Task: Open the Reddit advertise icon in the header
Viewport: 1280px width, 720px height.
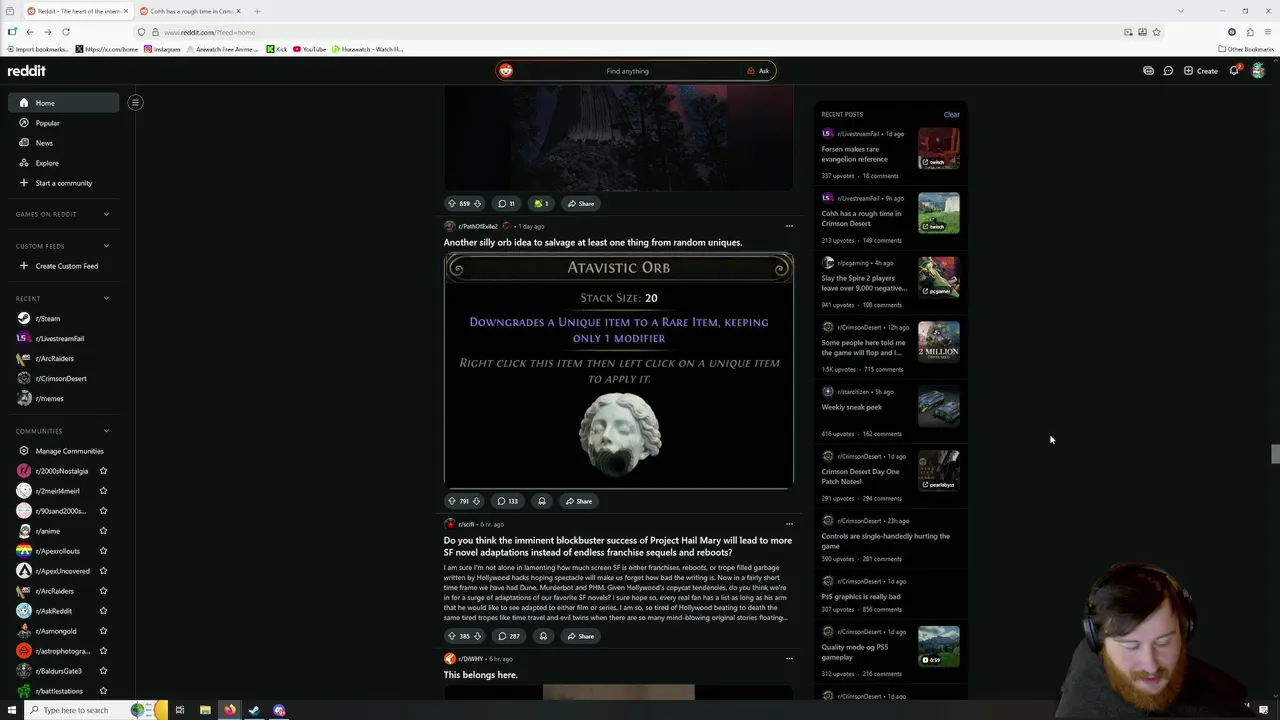Action: pyautogui.click(x=1148, y=71)
